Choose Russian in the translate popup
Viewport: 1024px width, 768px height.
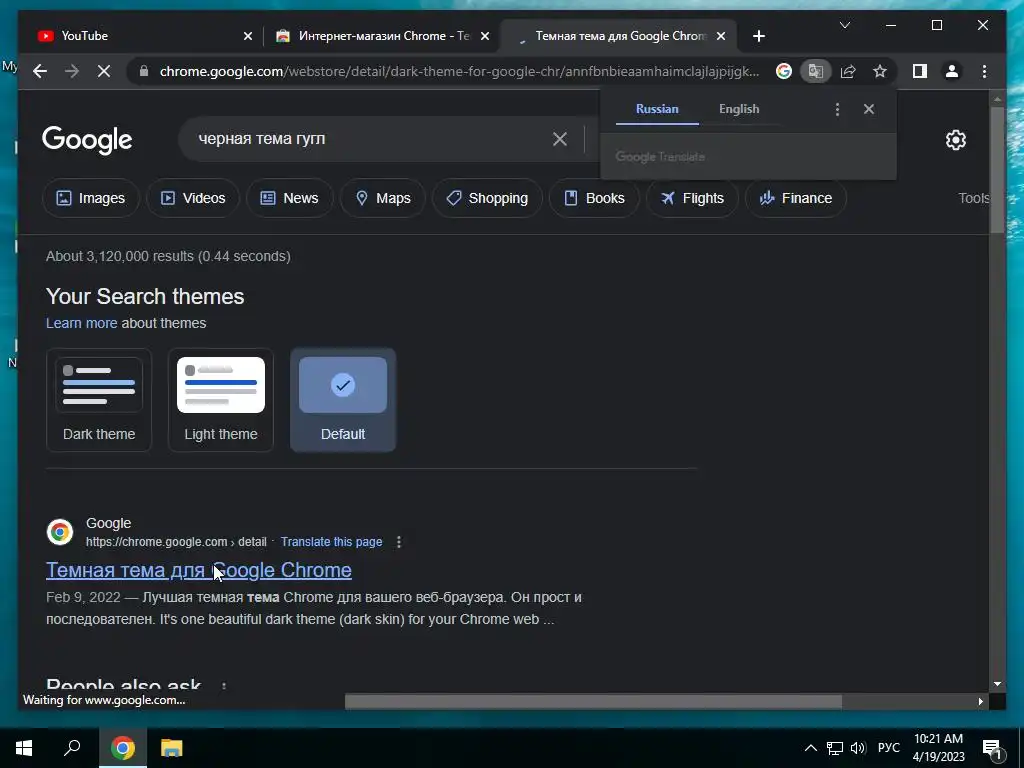(x=657, y=109)
